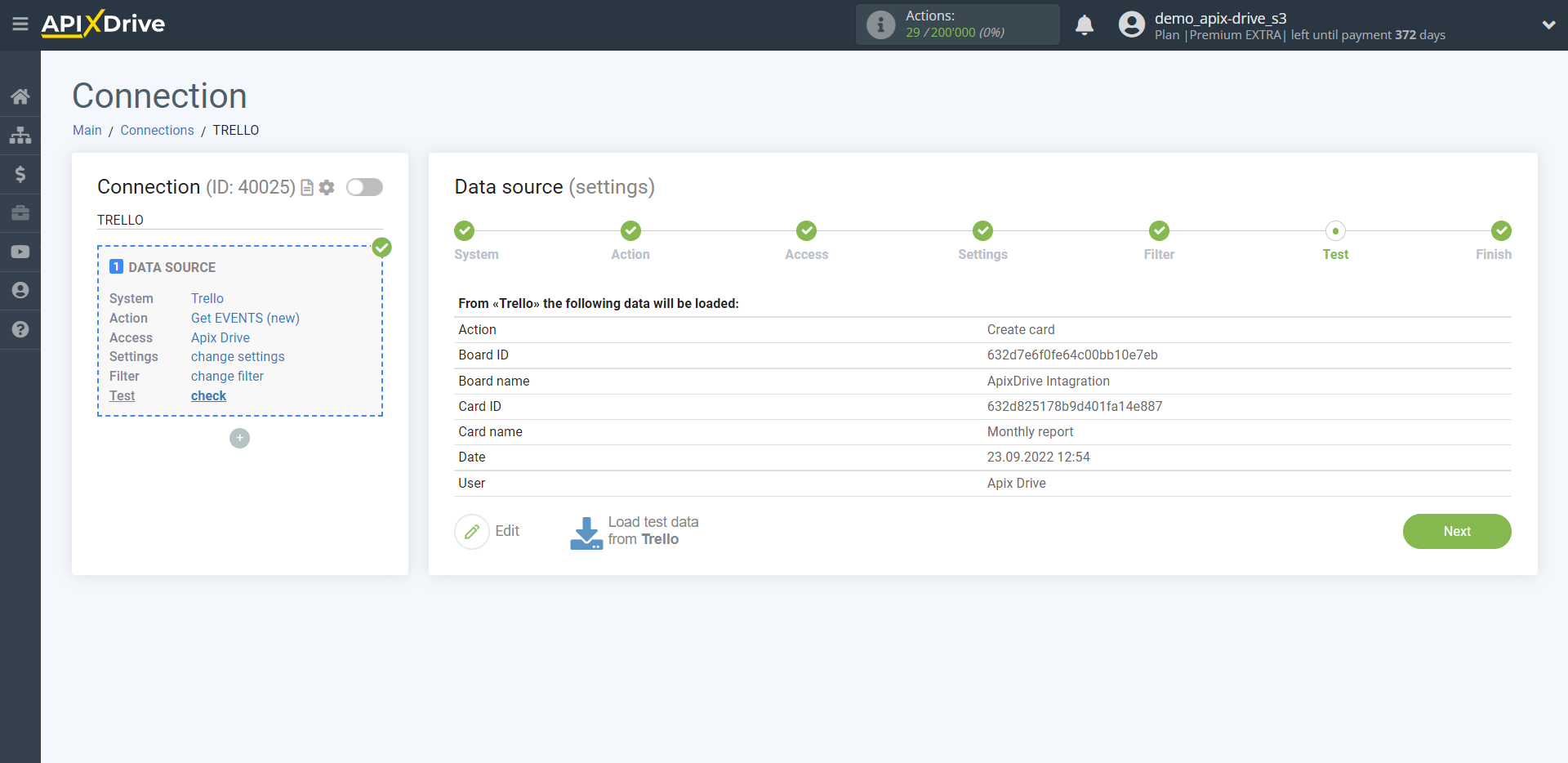Click the demo_apix-drive_s3 username
Image resolution: width=1568 pixels, height=763 pixels.
click(x=1220, y=18)
